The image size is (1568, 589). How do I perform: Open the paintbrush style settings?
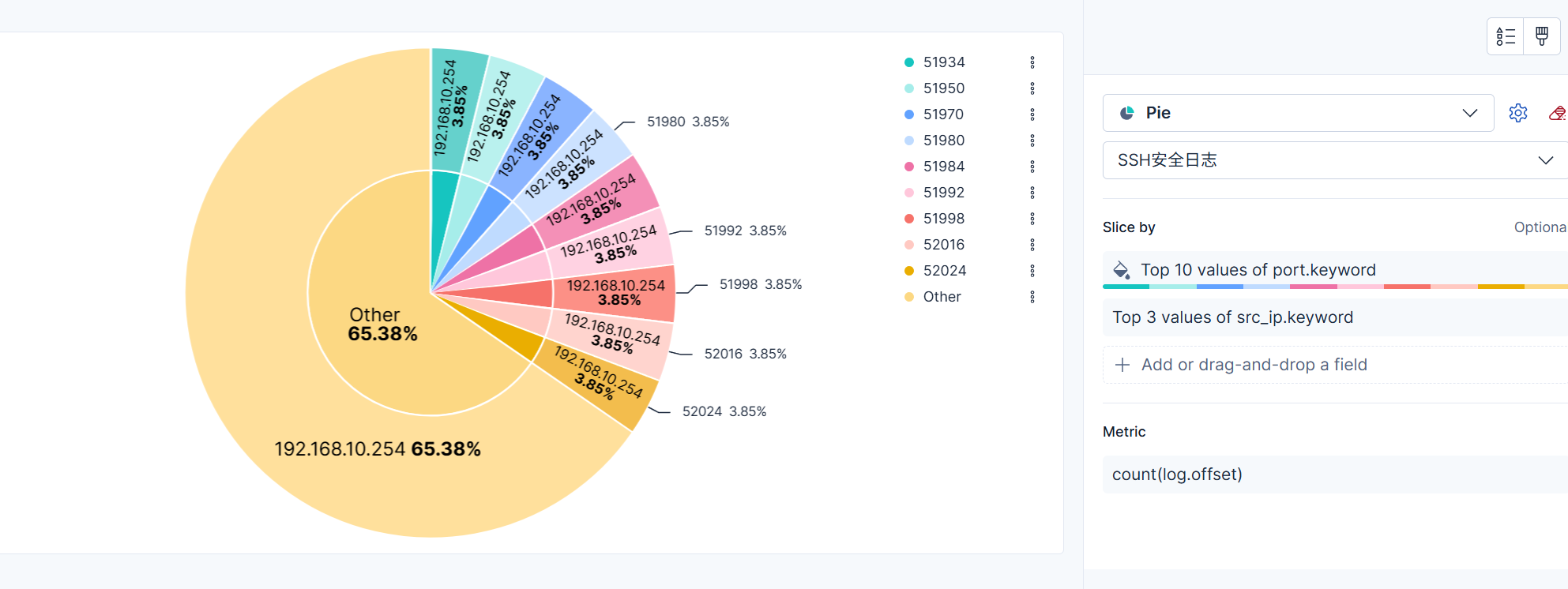1542,36
